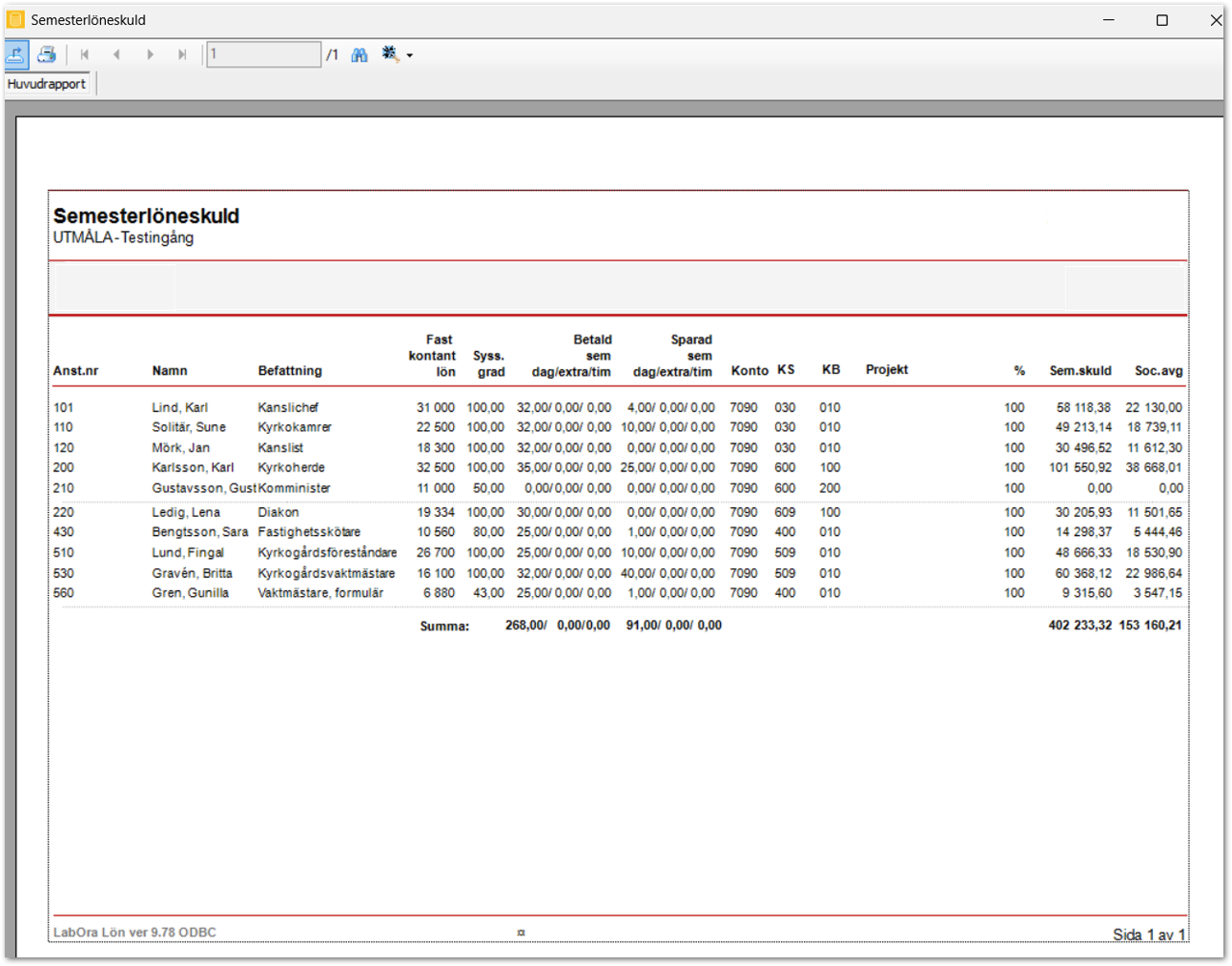Click the Kyrkoherde position cell
The image size is (1232, 966).
(291, 467)
